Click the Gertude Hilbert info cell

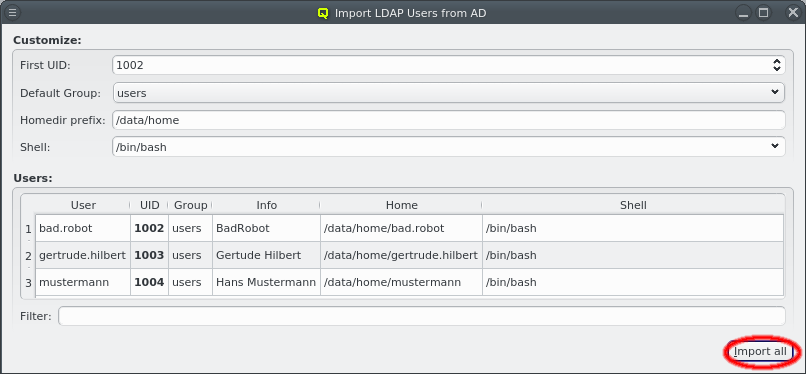(x=266, y=255)
